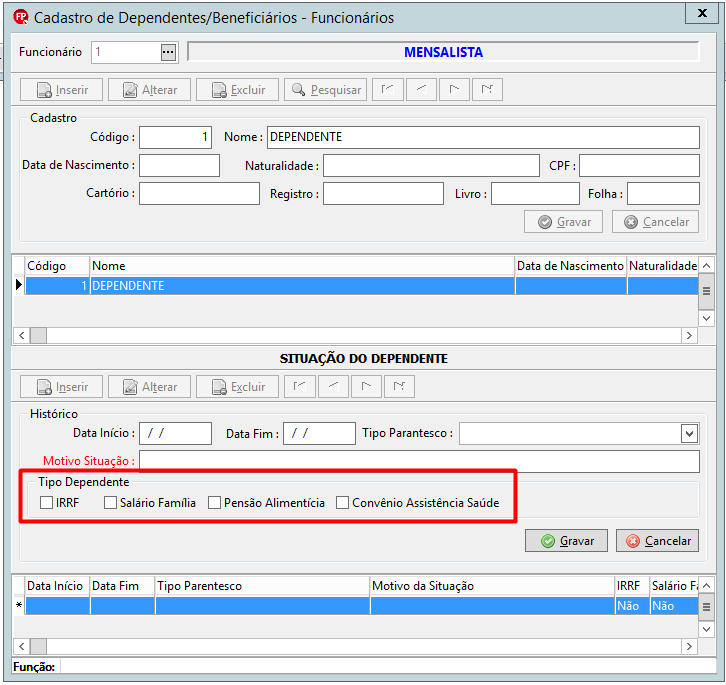Image resolution: width=726 pixels, height=685 pixels.
Task: Go to first dependent record in upper toolbar
Action: point(388,89)
